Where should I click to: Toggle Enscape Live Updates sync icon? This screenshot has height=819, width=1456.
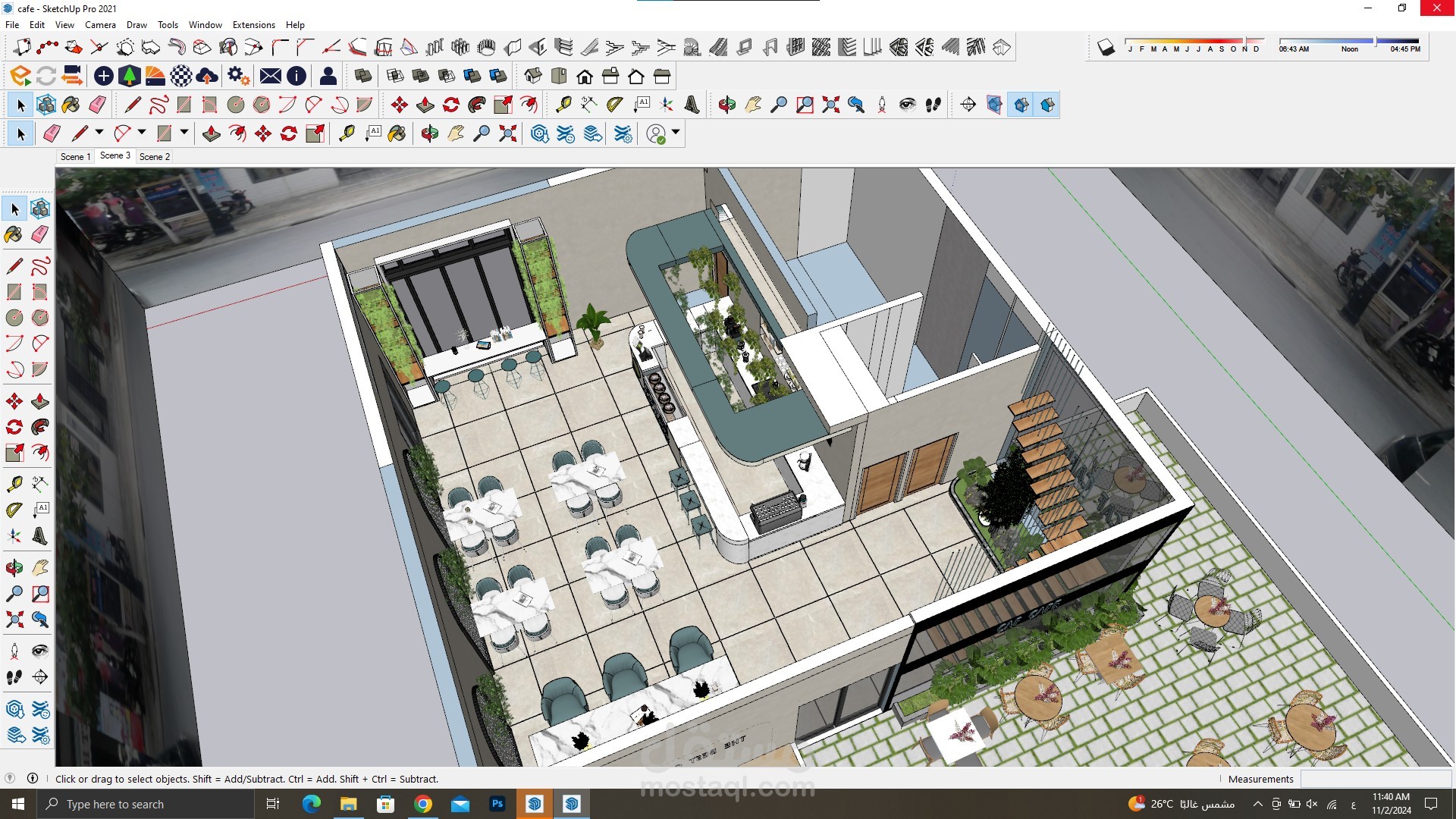click(46, 76)
